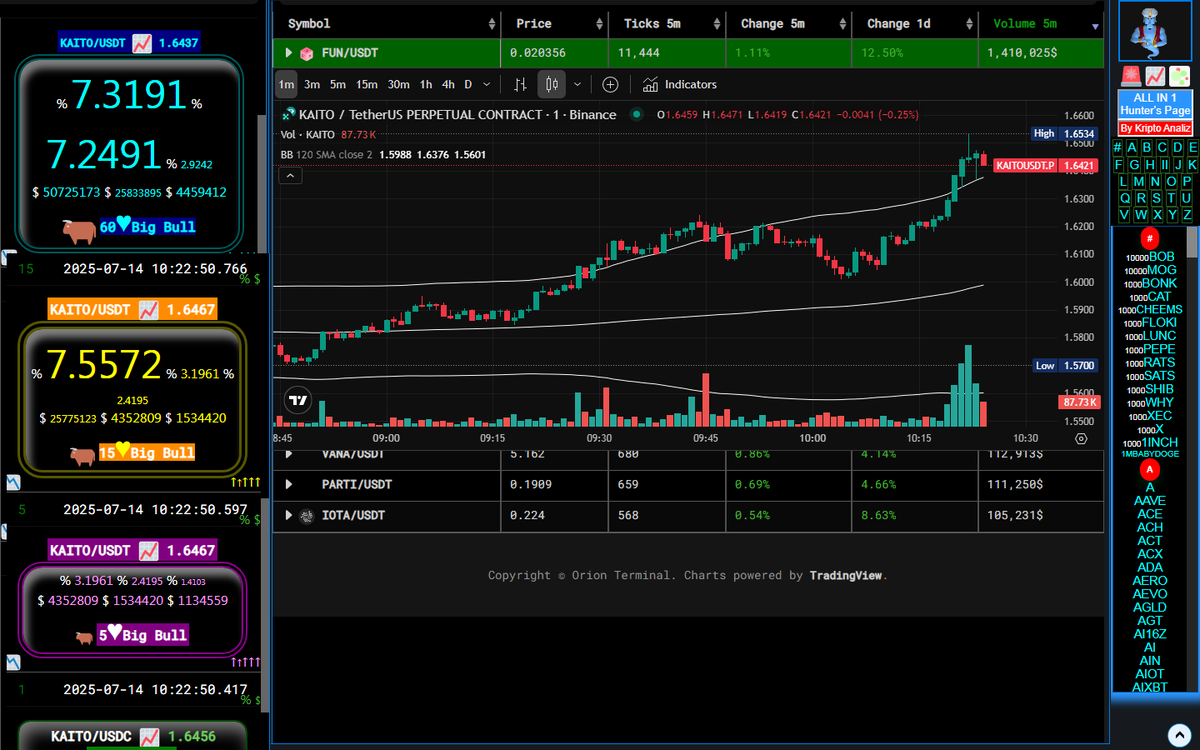Sort by the Change 5m column
The width and height of the screenshot is (1200, 750).
(x=788, y=24)
